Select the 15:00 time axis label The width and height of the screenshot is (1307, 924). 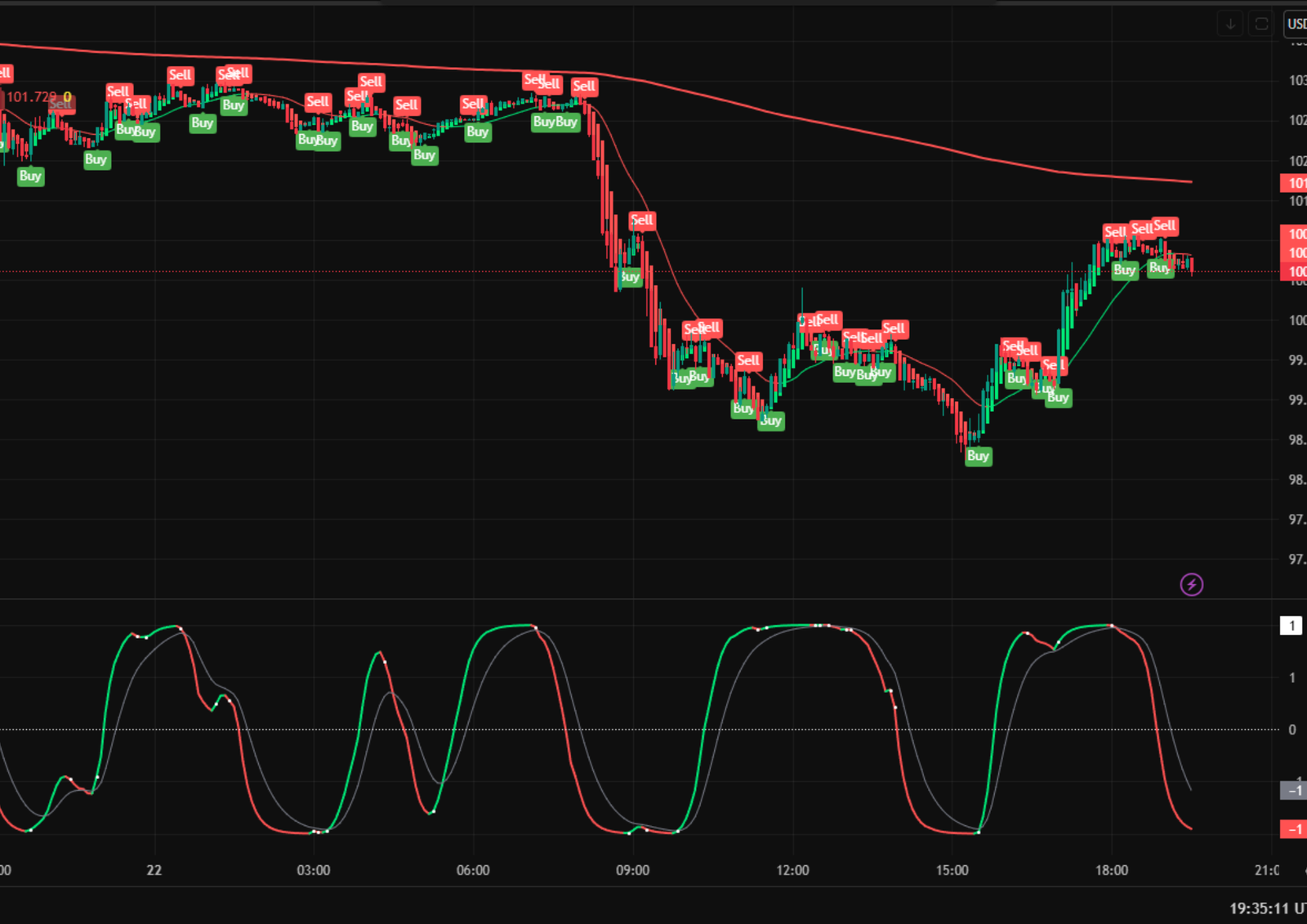click(x=952, y=870)
